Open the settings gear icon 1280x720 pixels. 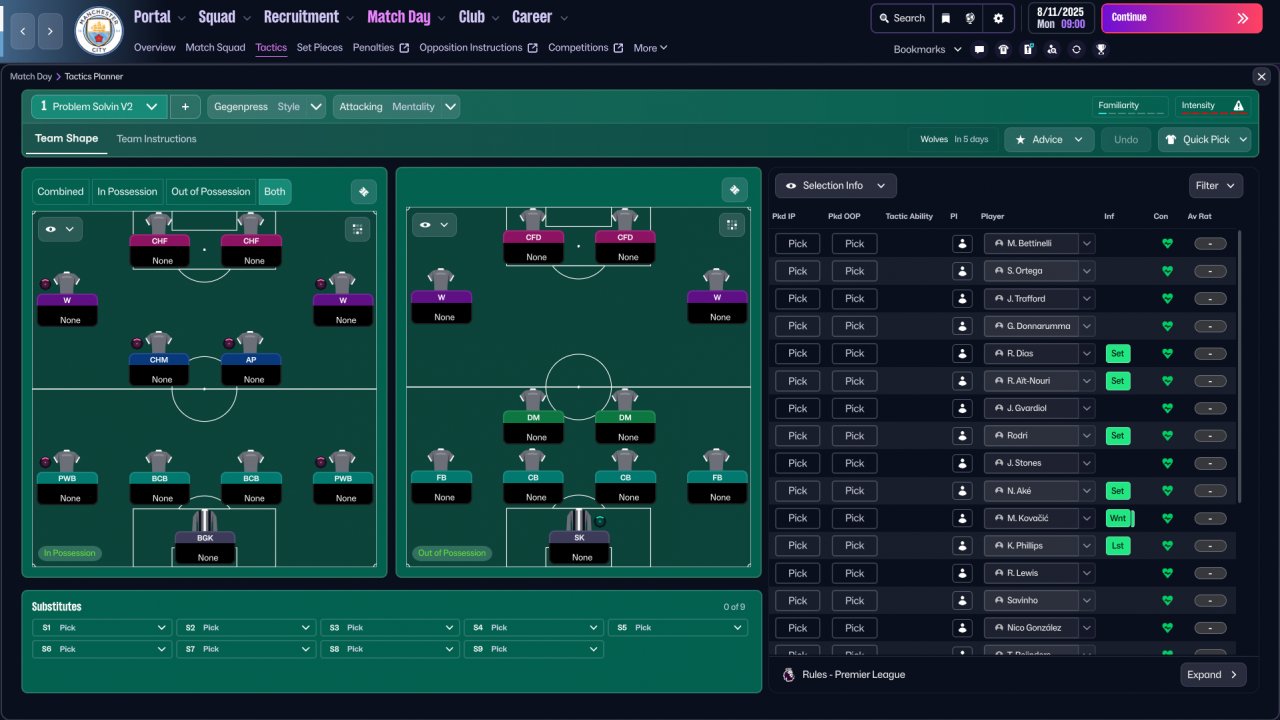pyautogui.click(x=998, y=18)
